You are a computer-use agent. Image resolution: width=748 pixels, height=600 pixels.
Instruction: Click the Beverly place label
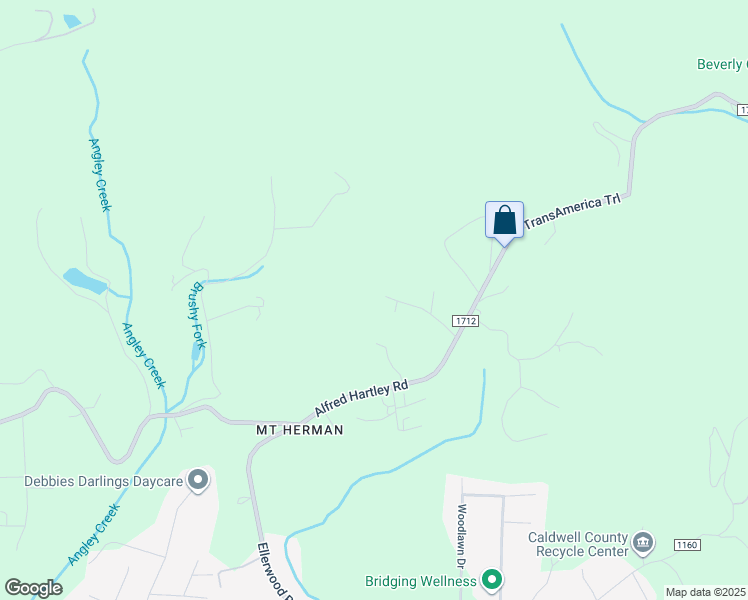click(x=722, y=64)
